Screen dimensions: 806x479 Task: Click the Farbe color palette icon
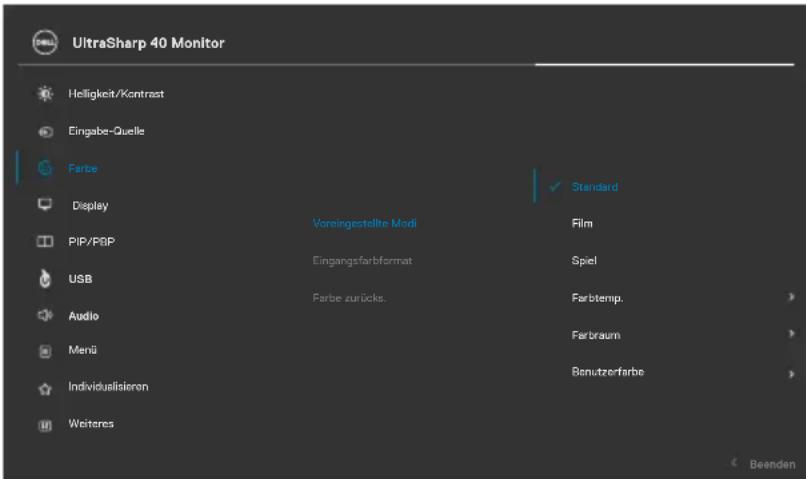tap(45, 168)
